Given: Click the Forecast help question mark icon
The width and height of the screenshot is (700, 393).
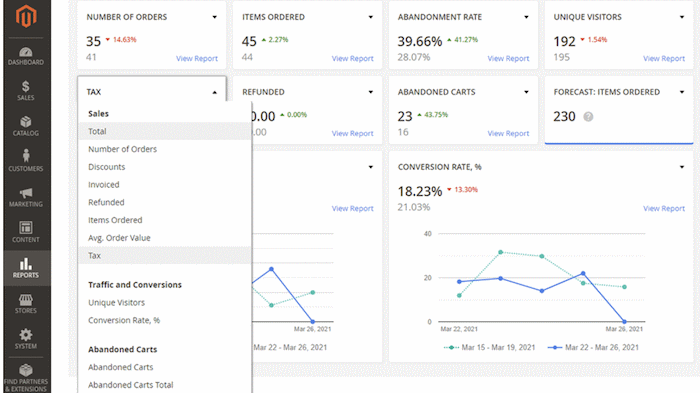Looking at the screenshot, I should [588, 117].
